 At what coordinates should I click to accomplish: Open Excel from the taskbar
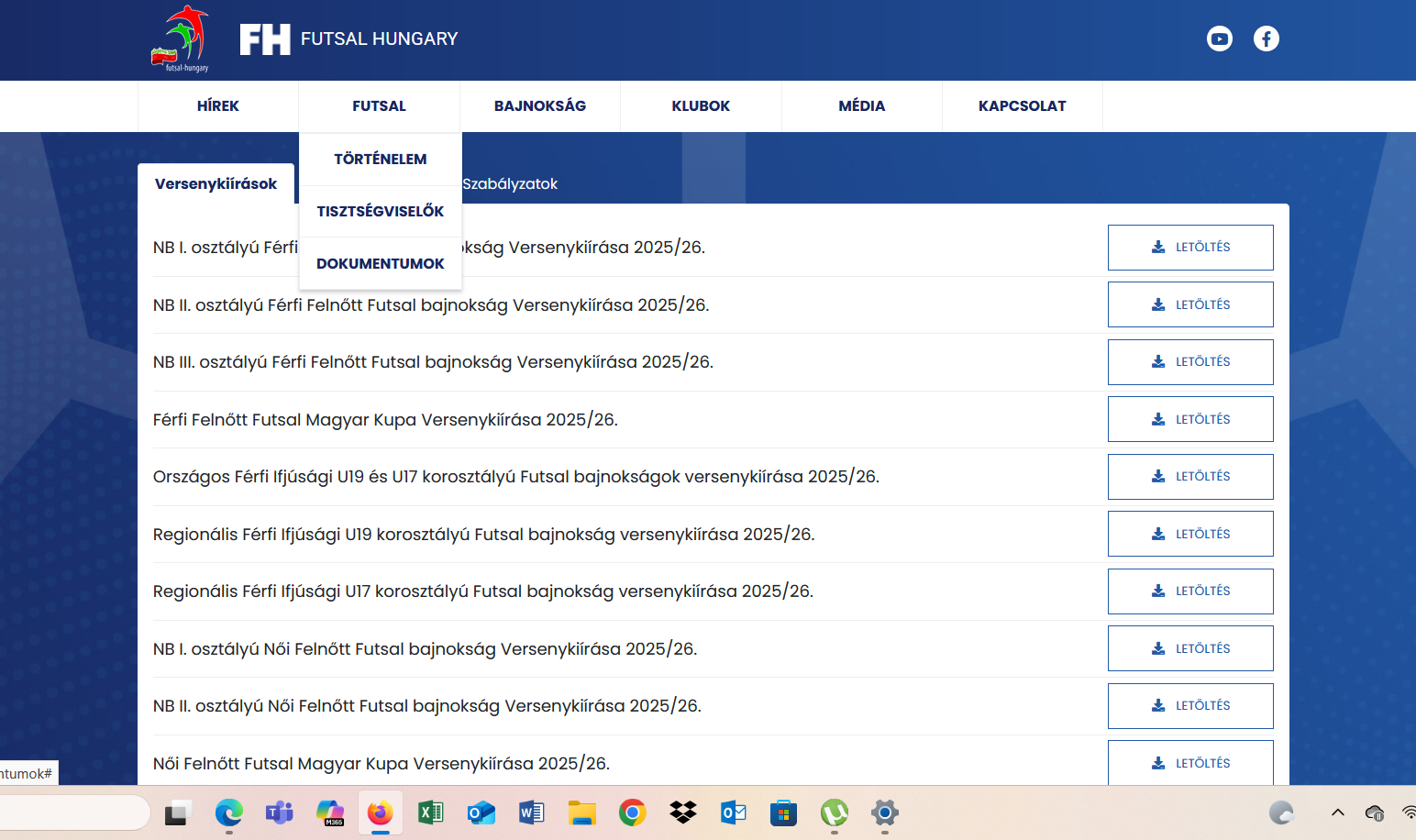click(430, 812)
